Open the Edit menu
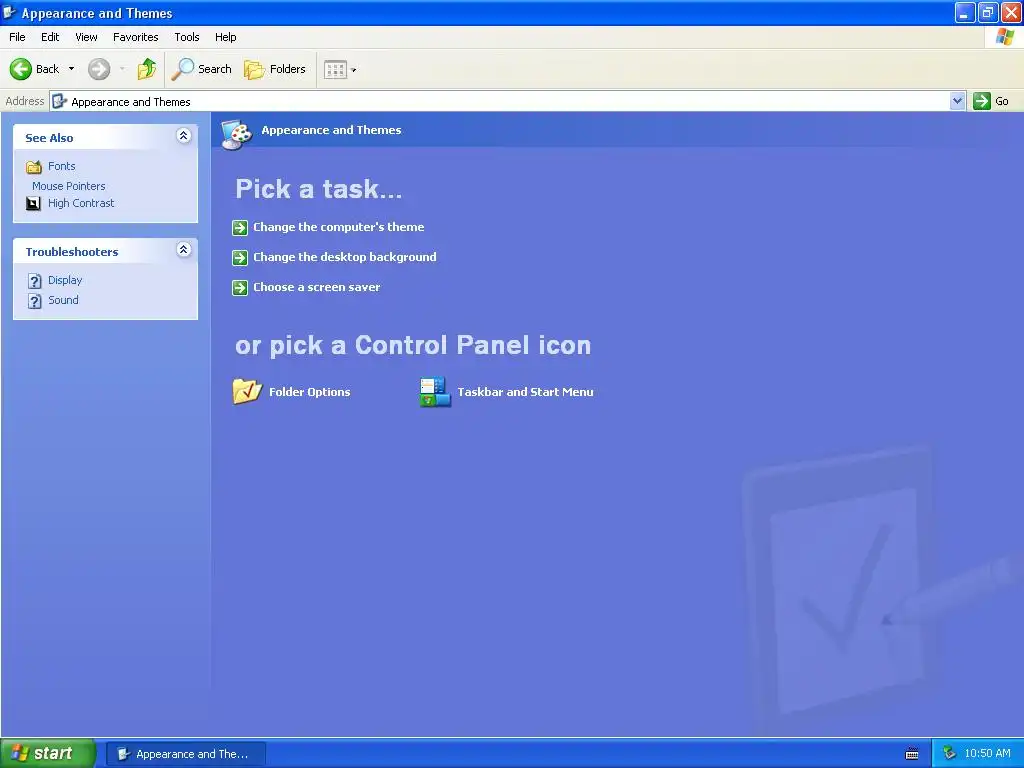The width and height of the screenshot is (1024, 768). coord(50,37)
